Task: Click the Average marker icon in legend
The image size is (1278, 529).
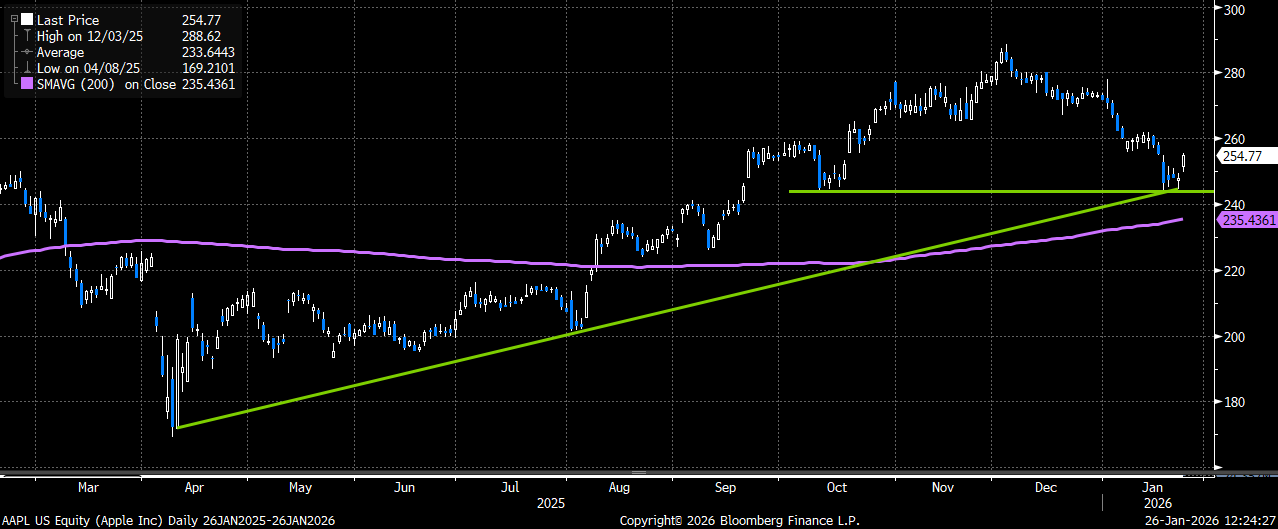Action: [27, 52]
